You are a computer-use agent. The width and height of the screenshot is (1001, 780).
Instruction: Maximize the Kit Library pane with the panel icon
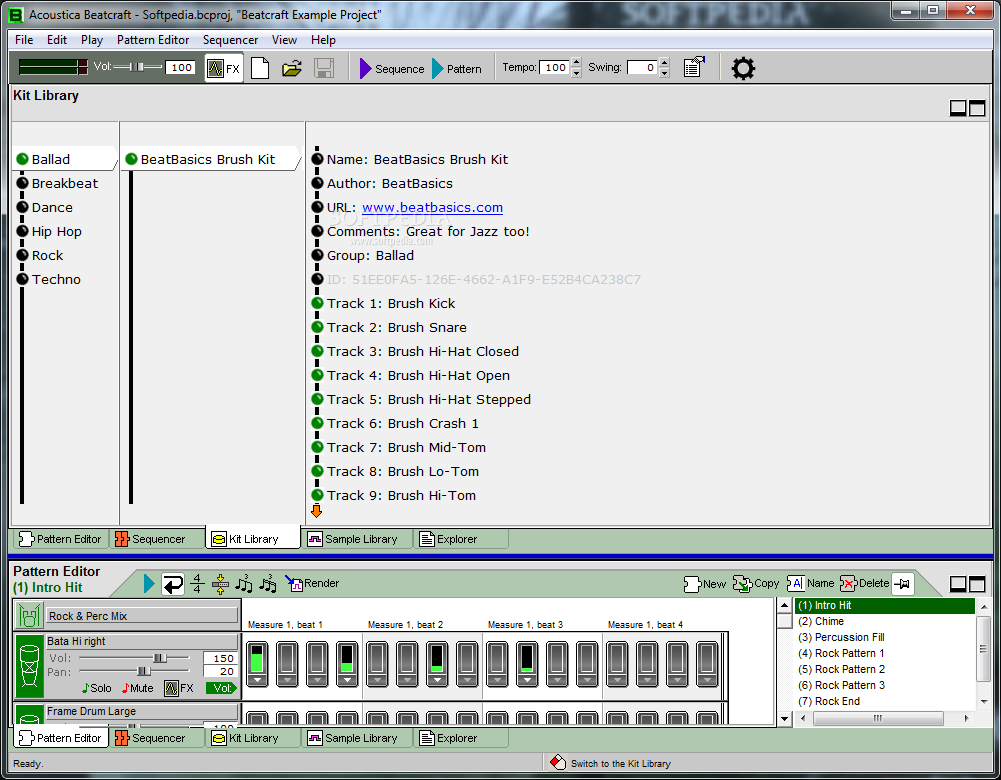click(x=977, y=108)
